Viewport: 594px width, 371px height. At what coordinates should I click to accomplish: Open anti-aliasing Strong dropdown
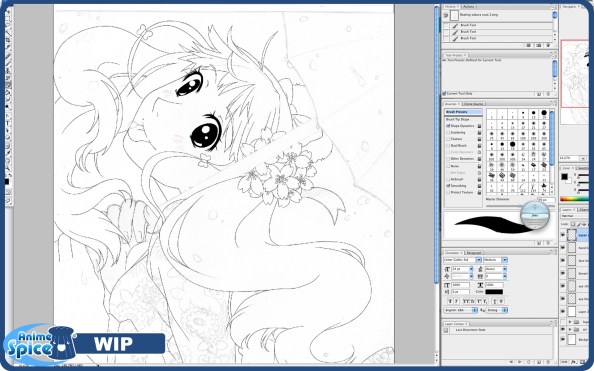tap(497, 310)
